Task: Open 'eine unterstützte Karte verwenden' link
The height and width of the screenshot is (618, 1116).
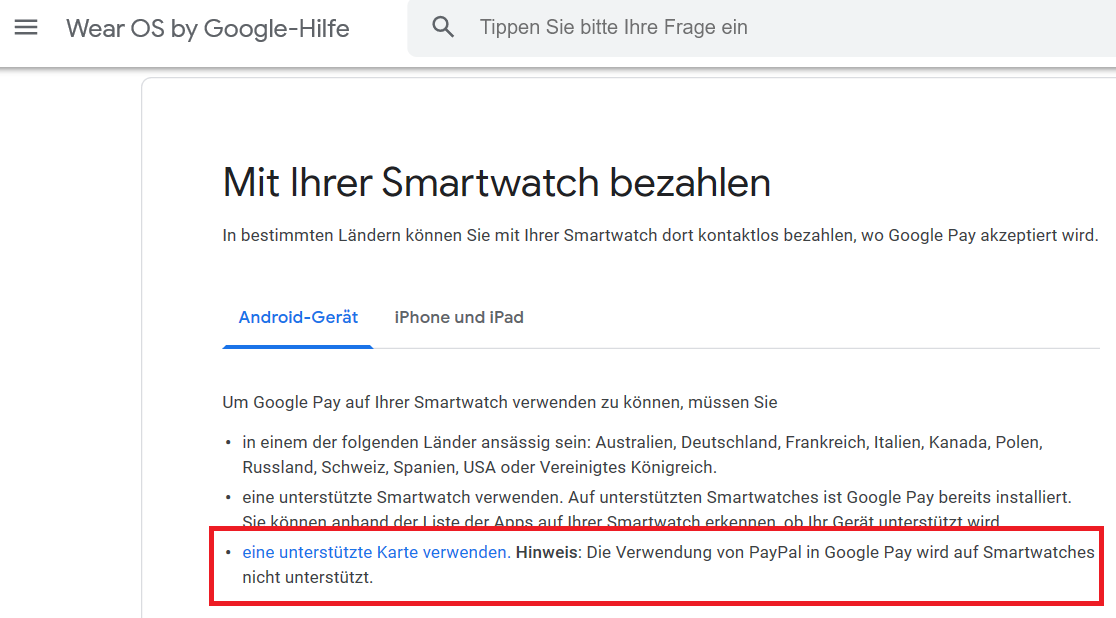Action: click(x=377, y=552)
